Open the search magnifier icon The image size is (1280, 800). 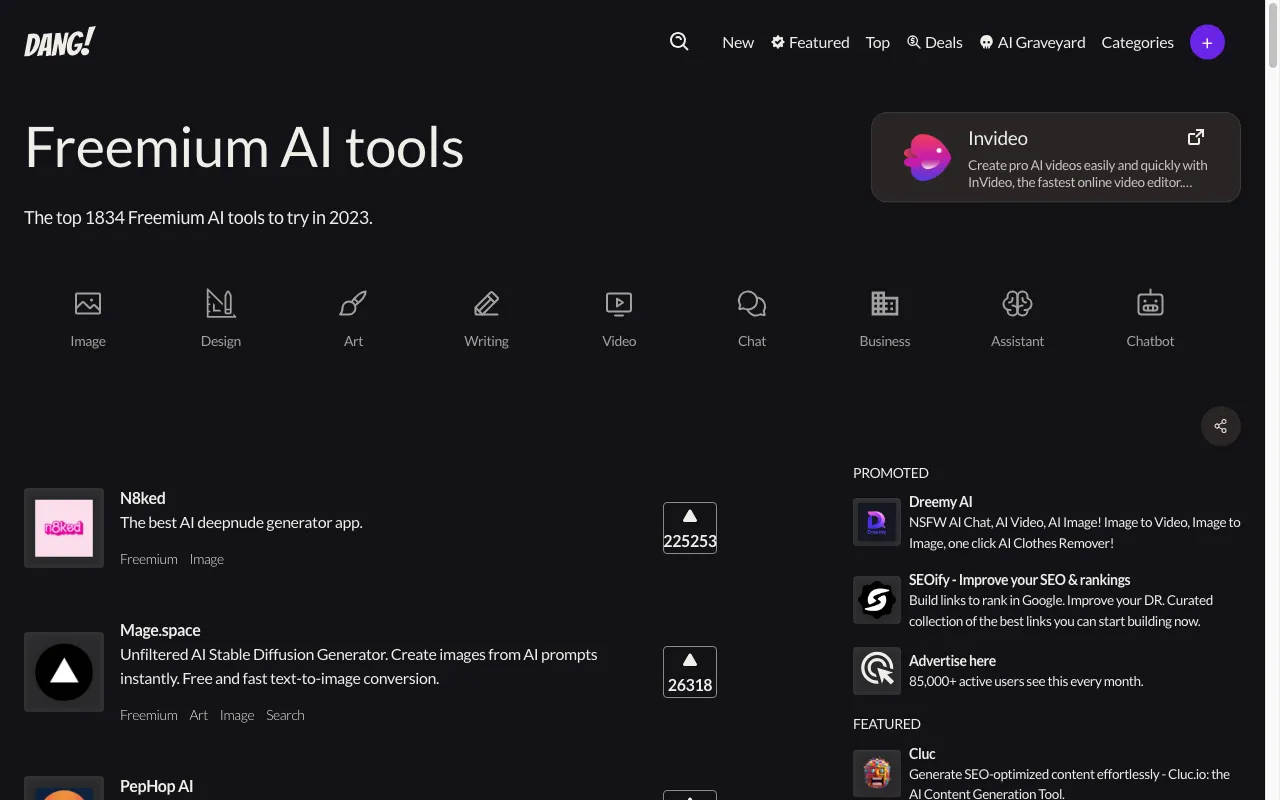coord(679,41)
